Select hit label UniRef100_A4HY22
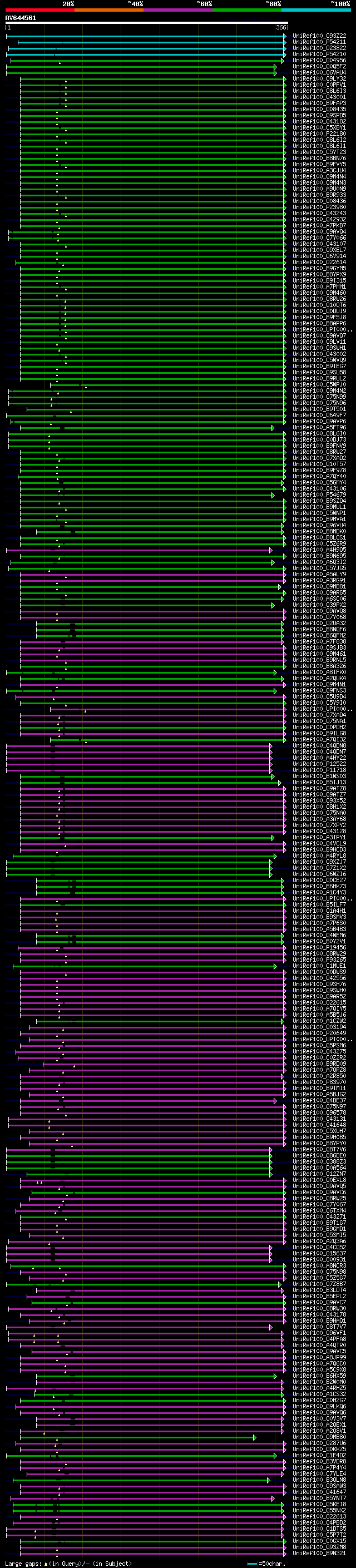 (319, 758)
